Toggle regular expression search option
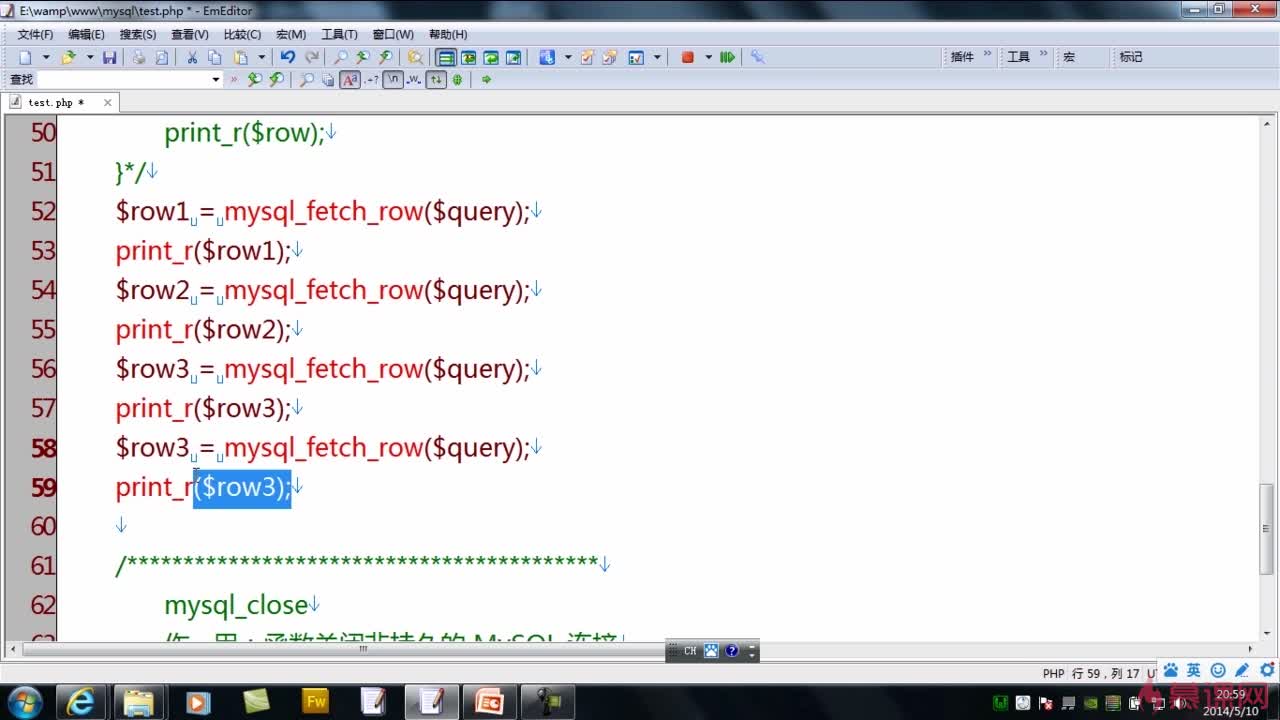Viewport: 1280px width, 720px height. click(371, 79)
